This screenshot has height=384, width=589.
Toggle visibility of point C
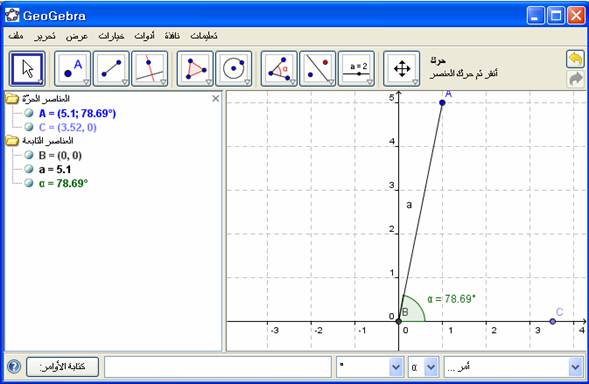(29, 127)
